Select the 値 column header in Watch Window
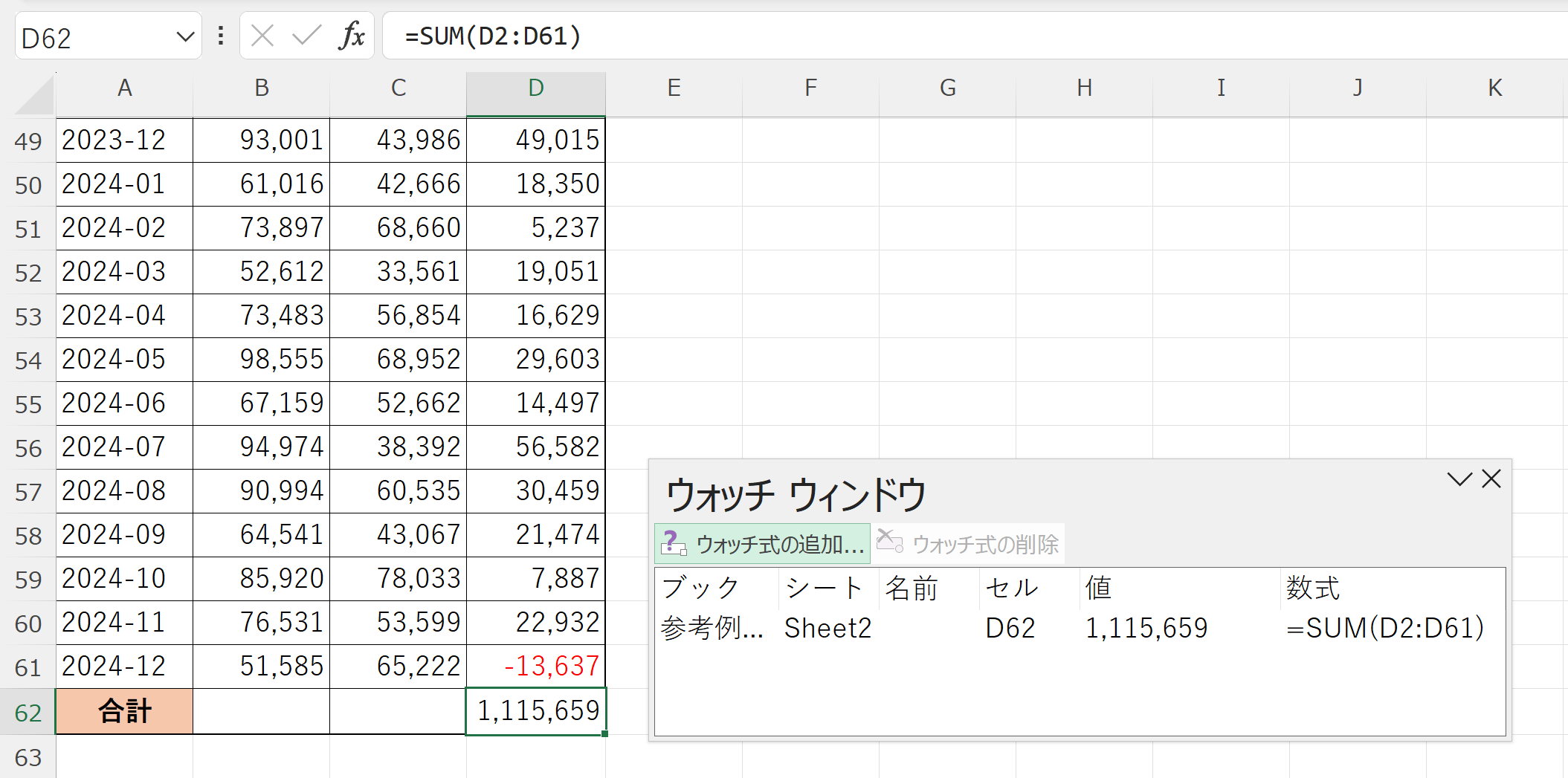This screenshot has width=1568, height=778. click(x=1099, y=588)
